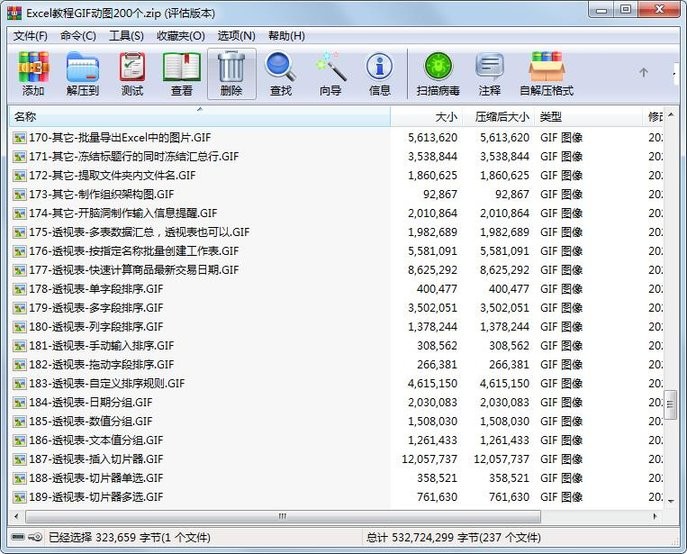This screenshot has width=687, height=554.
Task: Select file 177-透视表-快速计算商品最新交易日期.GIF
Action: [134, 270]
